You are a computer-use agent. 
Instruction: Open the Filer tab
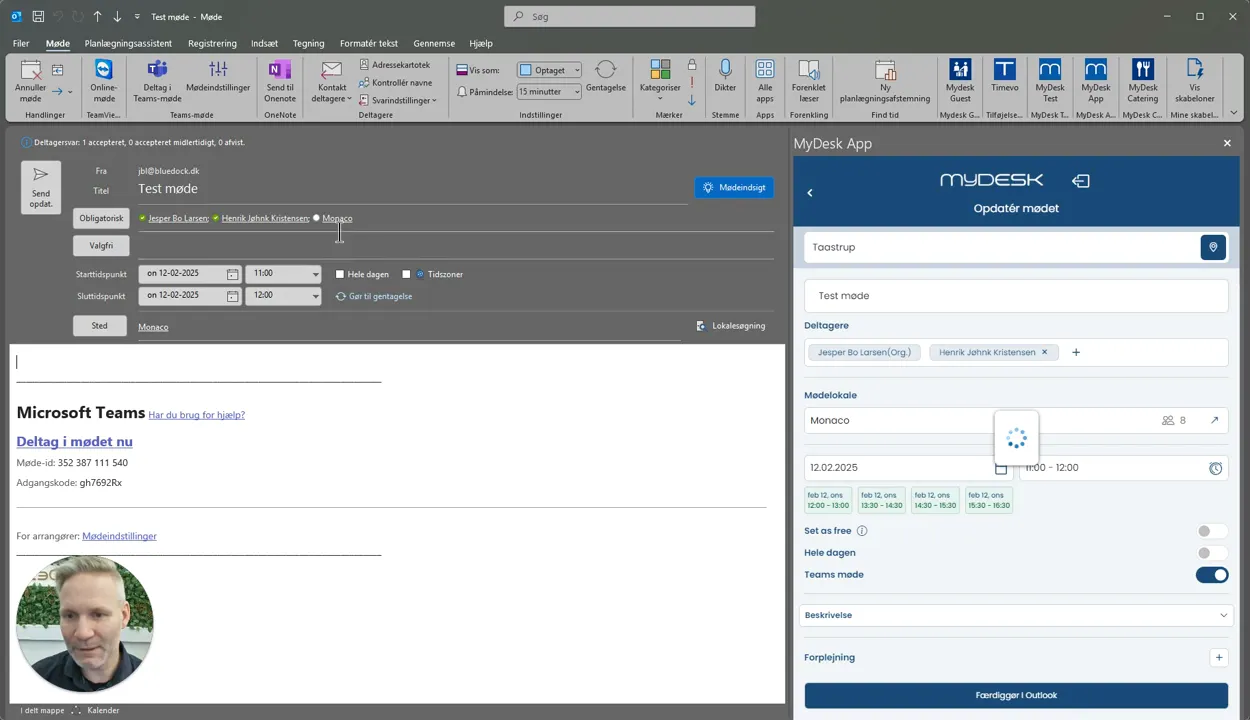[21, 43]
